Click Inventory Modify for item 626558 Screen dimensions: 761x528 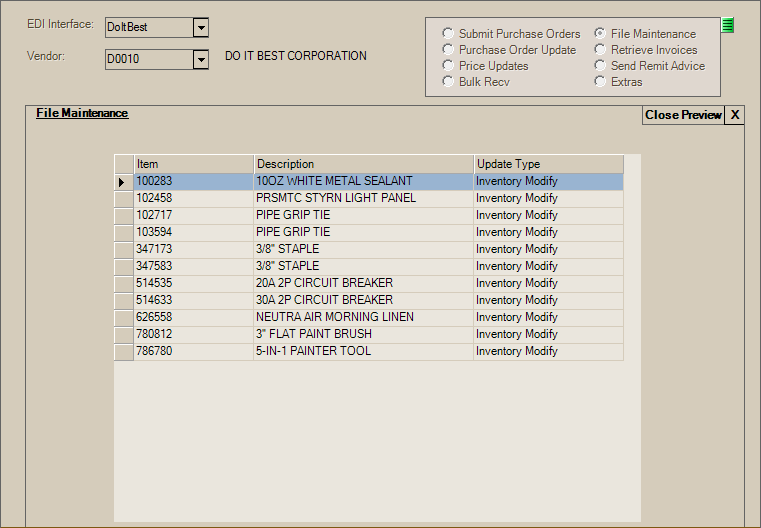549,317
